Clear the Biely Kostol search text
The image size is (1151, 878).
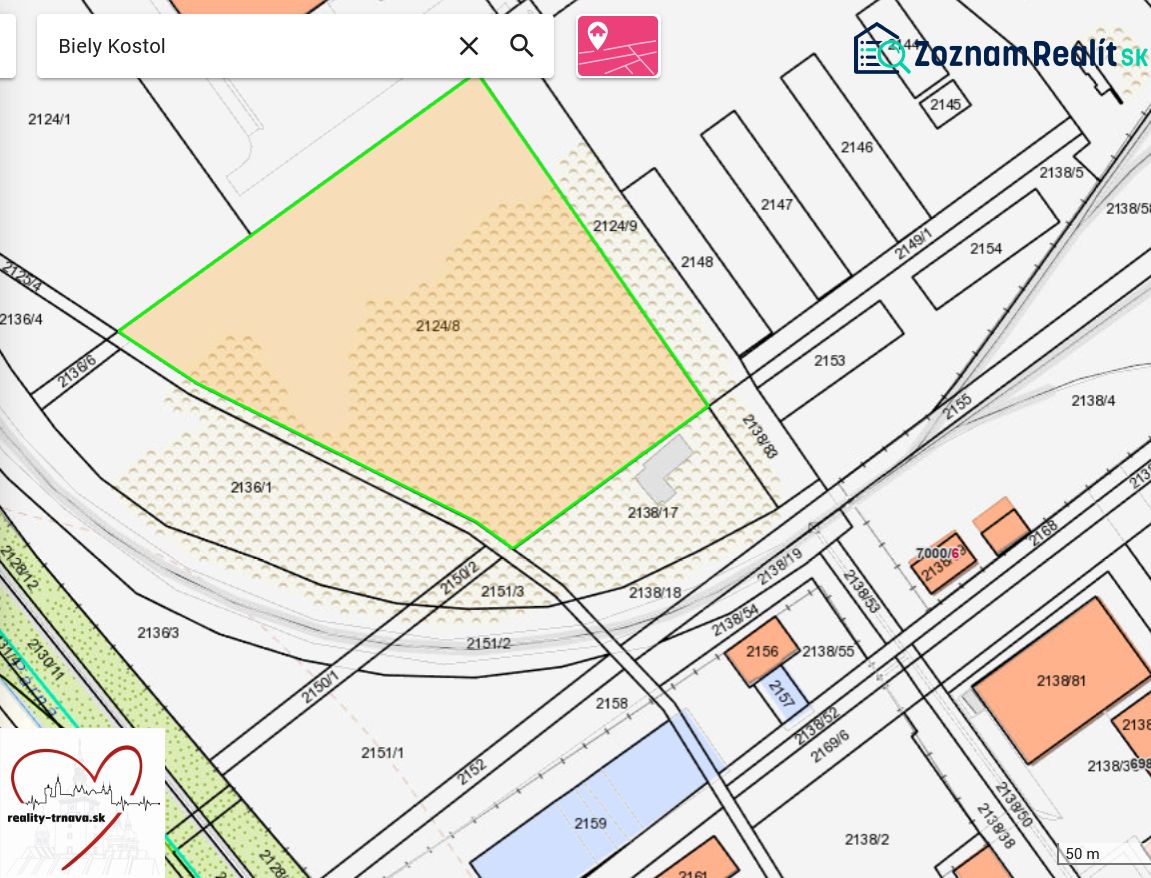pyautogui.click(x=469, y=46)
